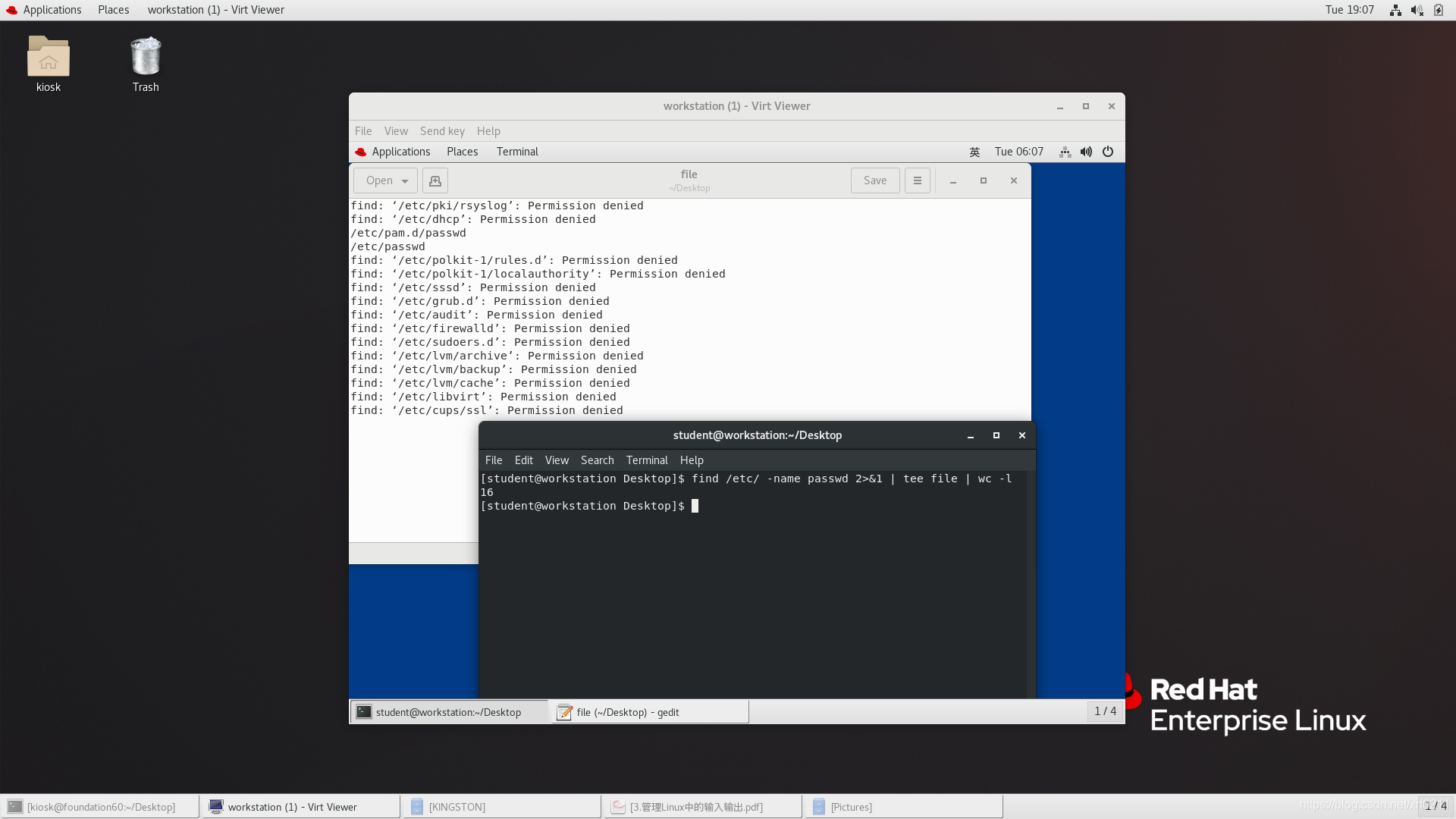Click guest workspace switcher 1/4
Screen dimensions: 1456x819
pyautogui.click(x=1105, y=711)
